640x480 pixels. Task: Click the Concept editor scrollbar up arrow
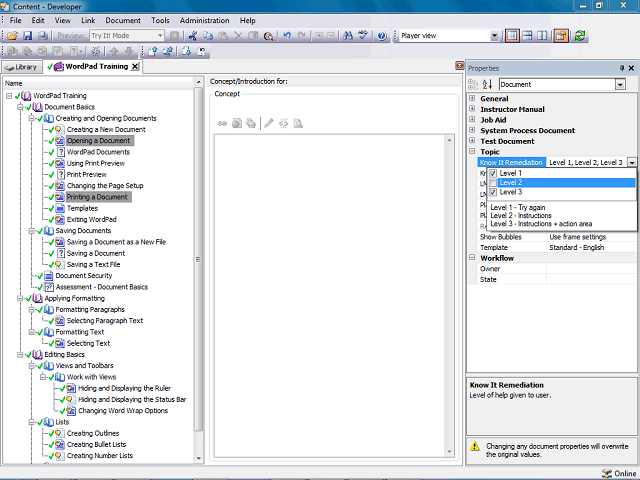pos(449,140)
